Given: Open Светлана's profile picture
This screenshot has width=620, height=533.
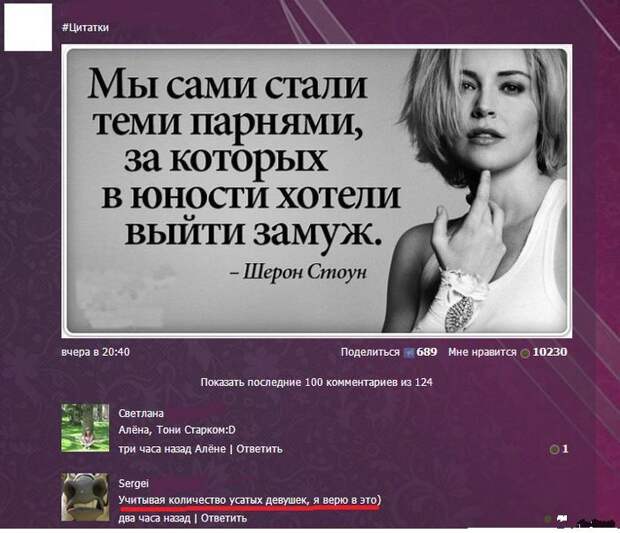Looking at the screenshot, I should [85, 428].
